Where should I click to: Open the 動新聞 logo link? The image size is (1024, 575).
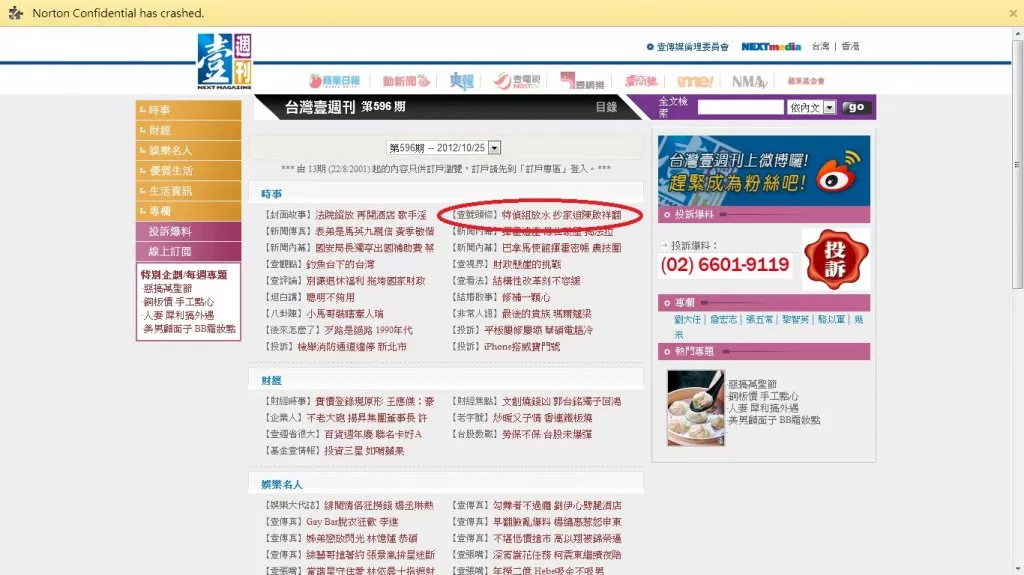406,81
